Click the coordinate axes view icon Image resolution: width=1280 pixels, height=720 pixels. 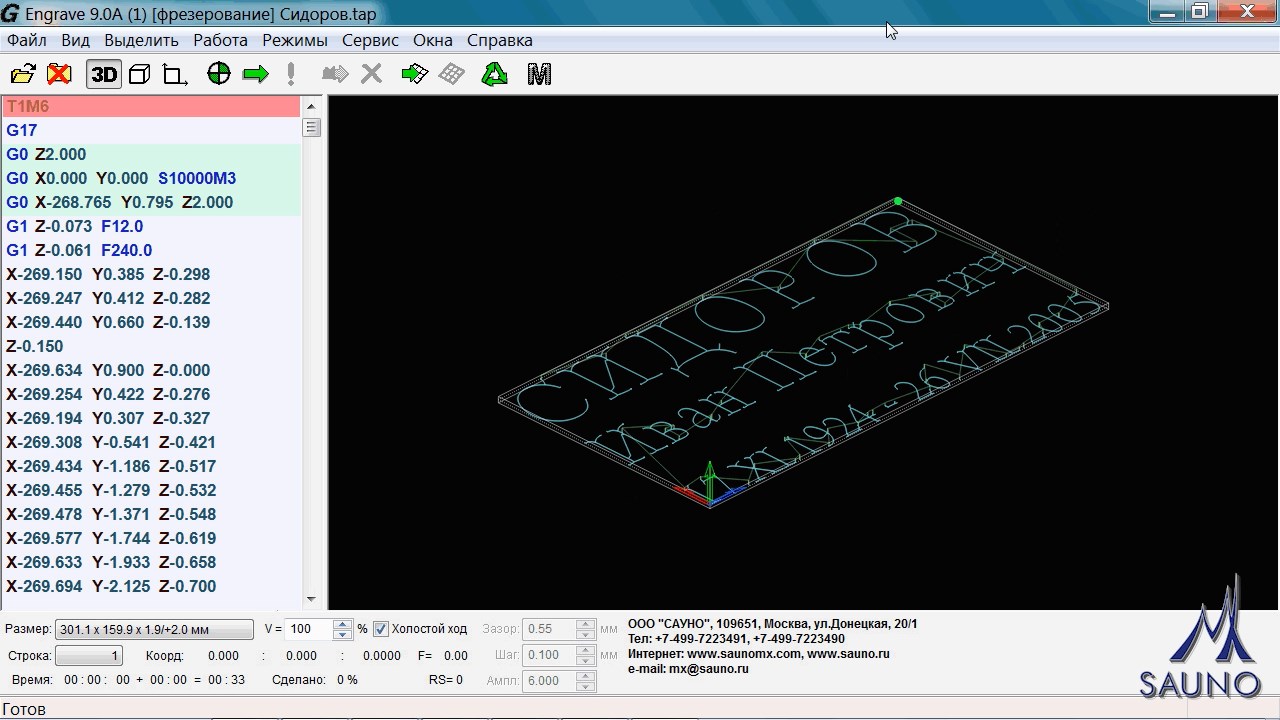(175, 75)
